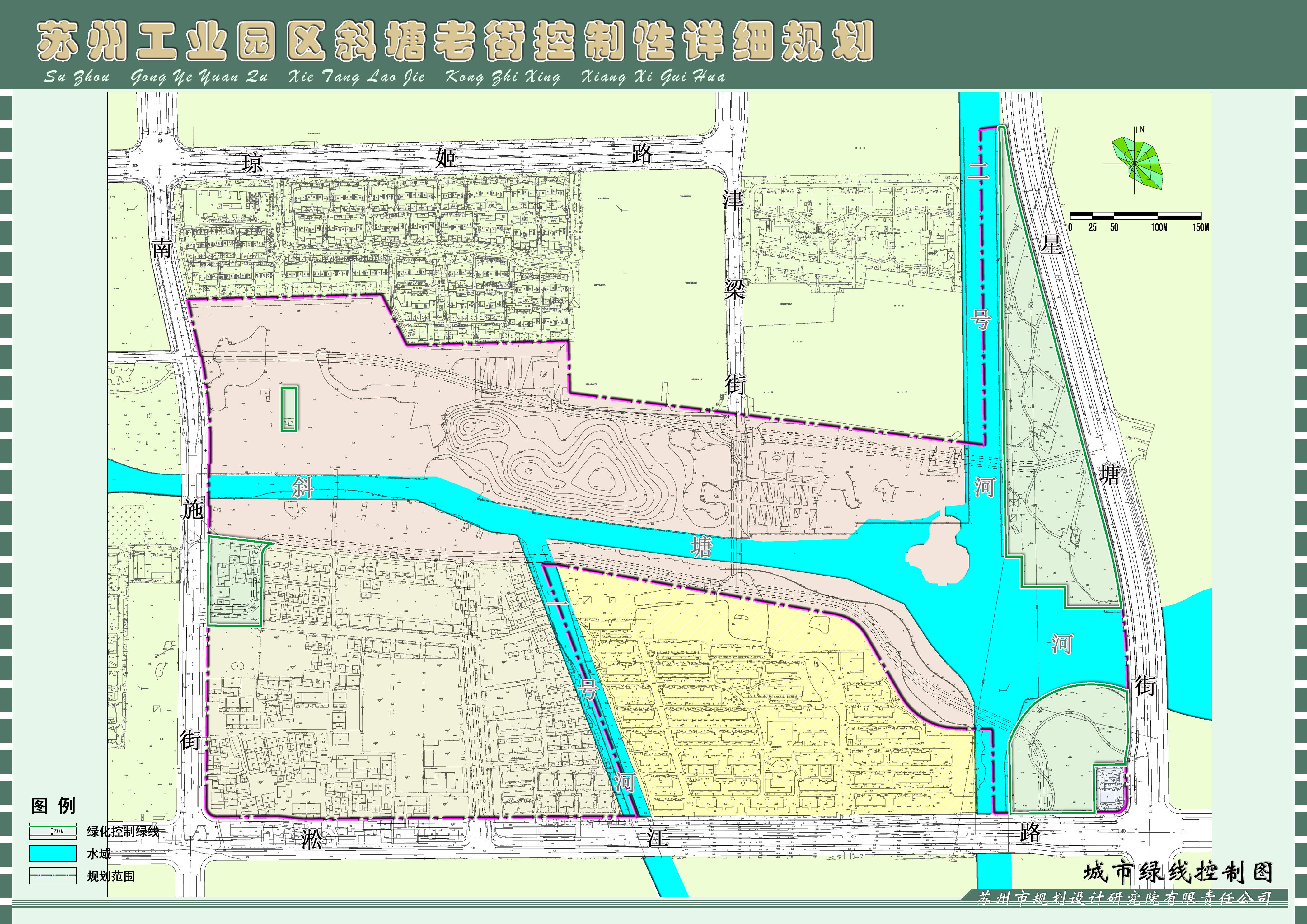Click the main title 苏州工业园区斜塘老街控制性详细规划
The height and width of the screenshot is (924, 1307).
pyautogui.click(x=455, y=41)
